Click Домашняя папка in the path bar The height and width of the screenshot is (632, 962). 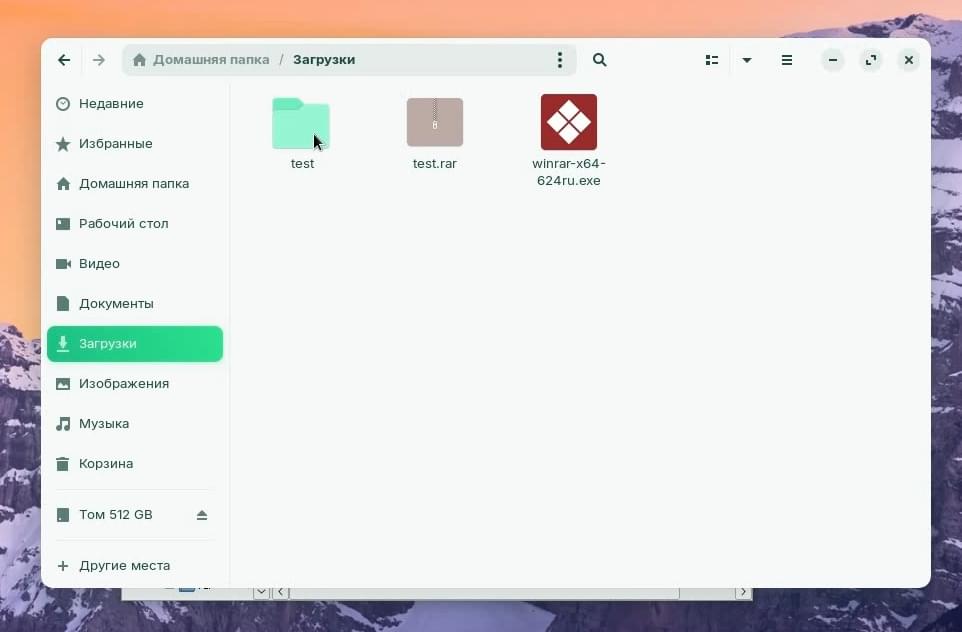point(211,60)
